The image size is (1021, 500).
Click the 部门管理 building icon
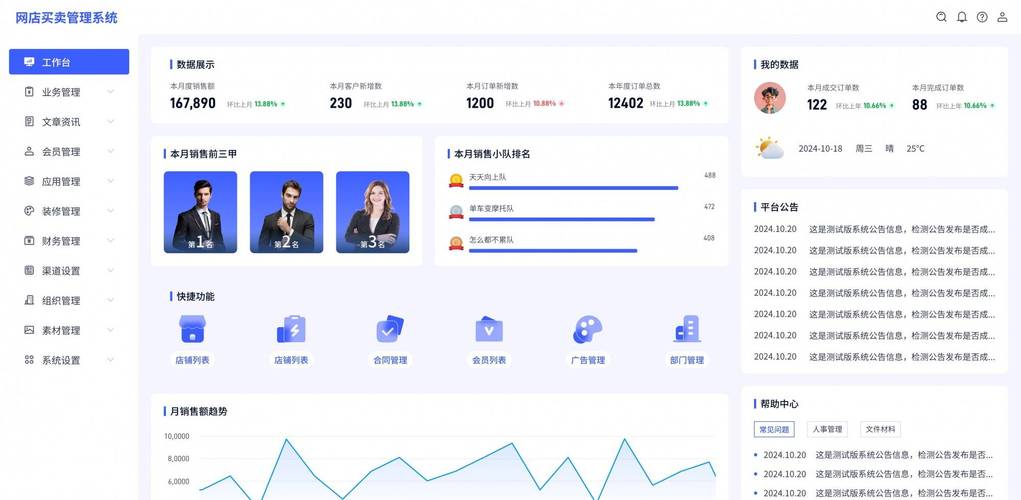(686, 329)
